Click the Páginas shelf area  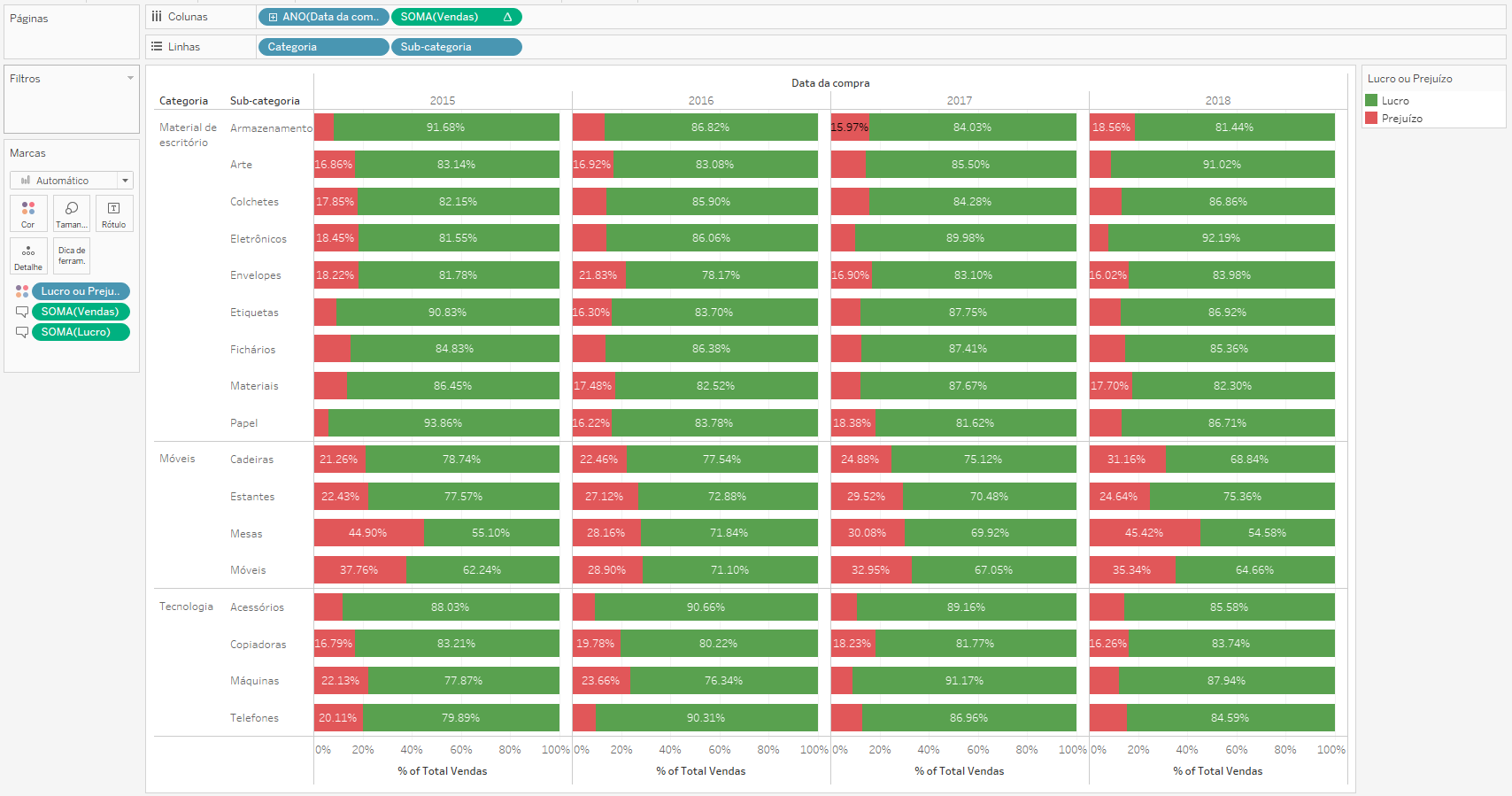tap(72, 31)
